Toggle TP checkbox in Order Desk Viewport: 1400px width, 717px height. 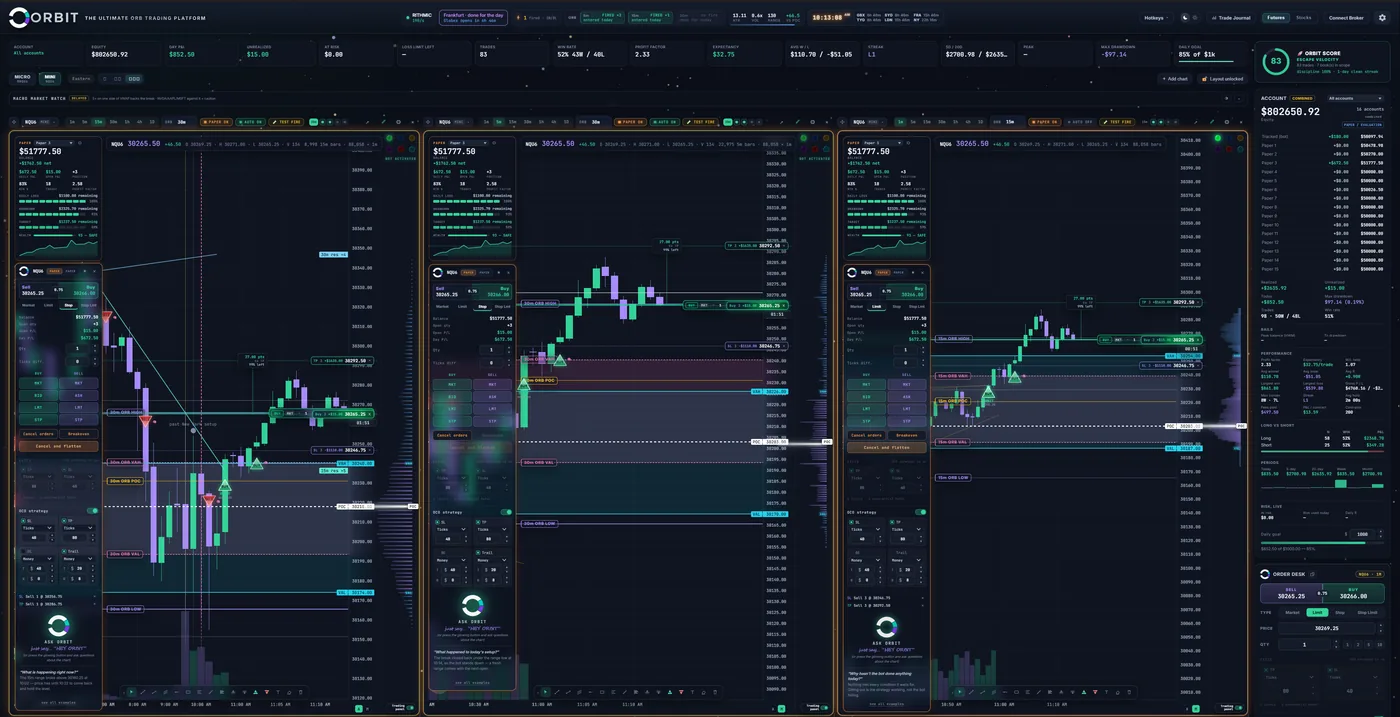(1266, 670)
